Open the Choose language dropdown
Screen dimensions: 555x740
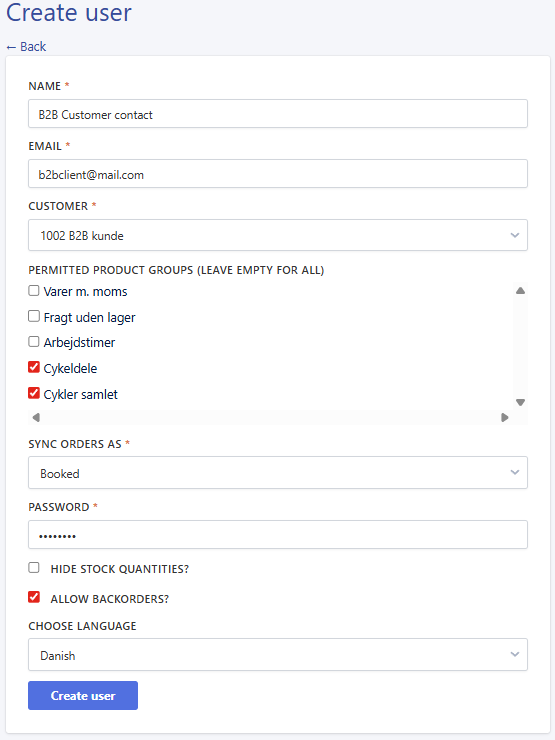278,655
